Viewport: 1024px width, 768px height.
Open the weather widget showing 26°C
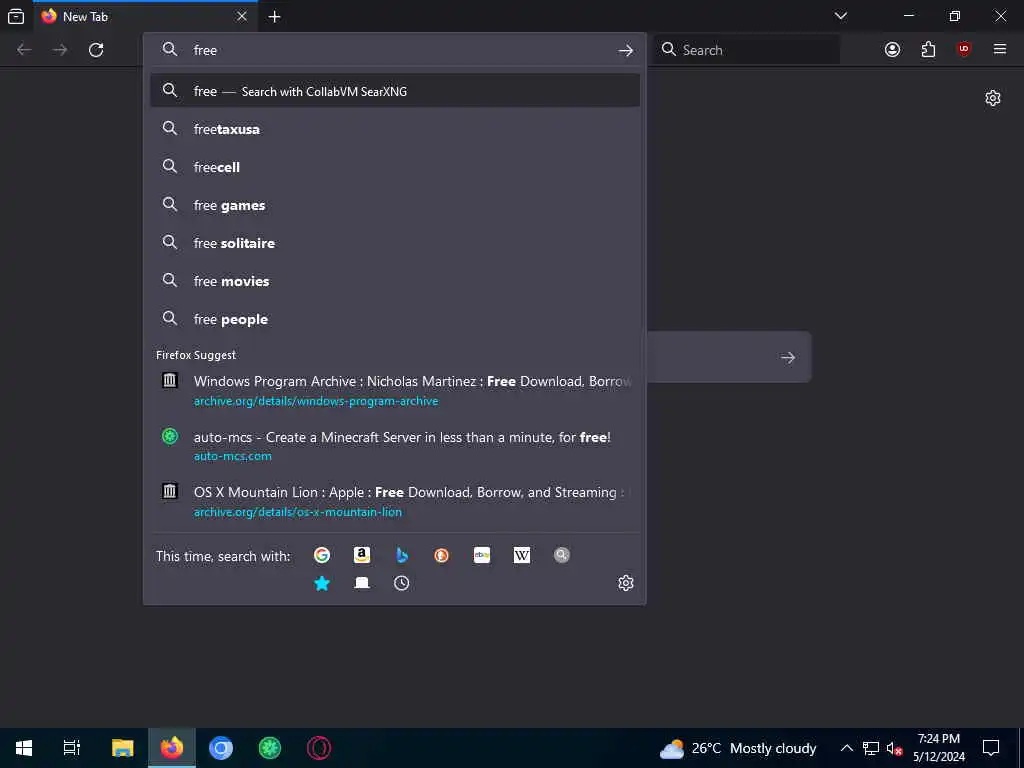(x=738, y=748)
